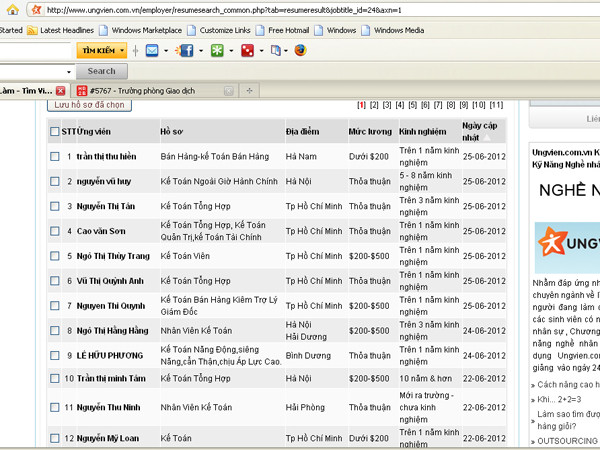Click the green asterisk toolbar icon
The image size is (600, 450).
click(x=218, y=50)
